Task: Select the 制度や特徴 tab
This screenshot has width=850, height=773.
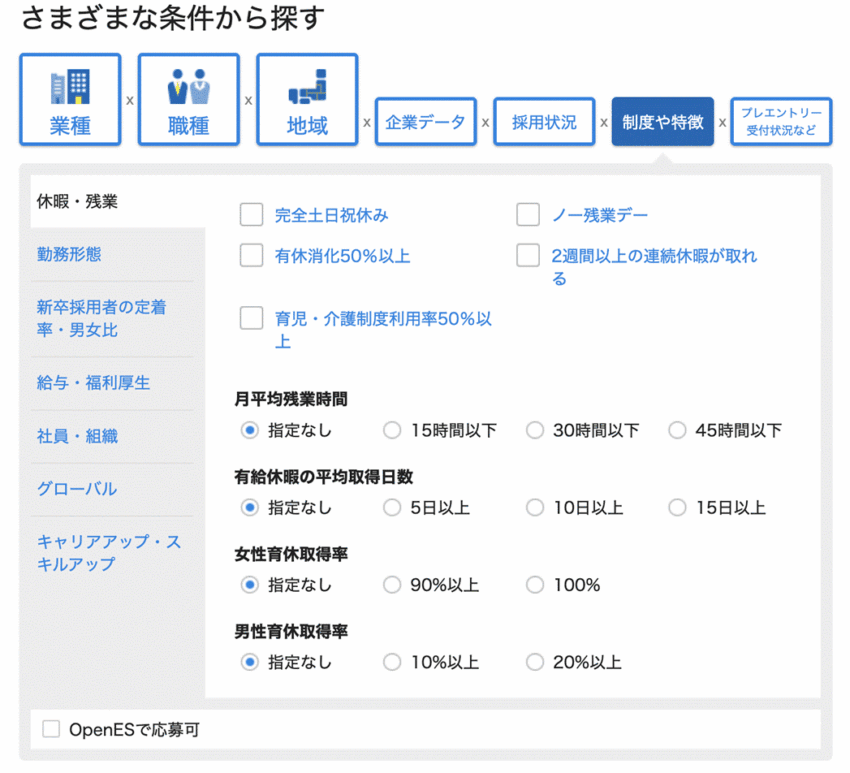Action: point(662,122)
